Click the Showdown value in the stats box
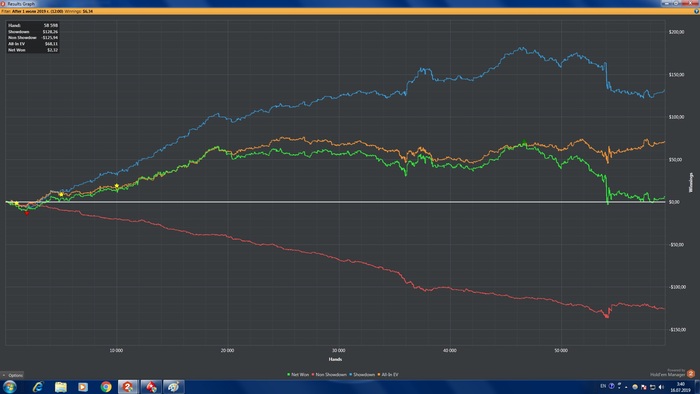 [x=50, y=32]
